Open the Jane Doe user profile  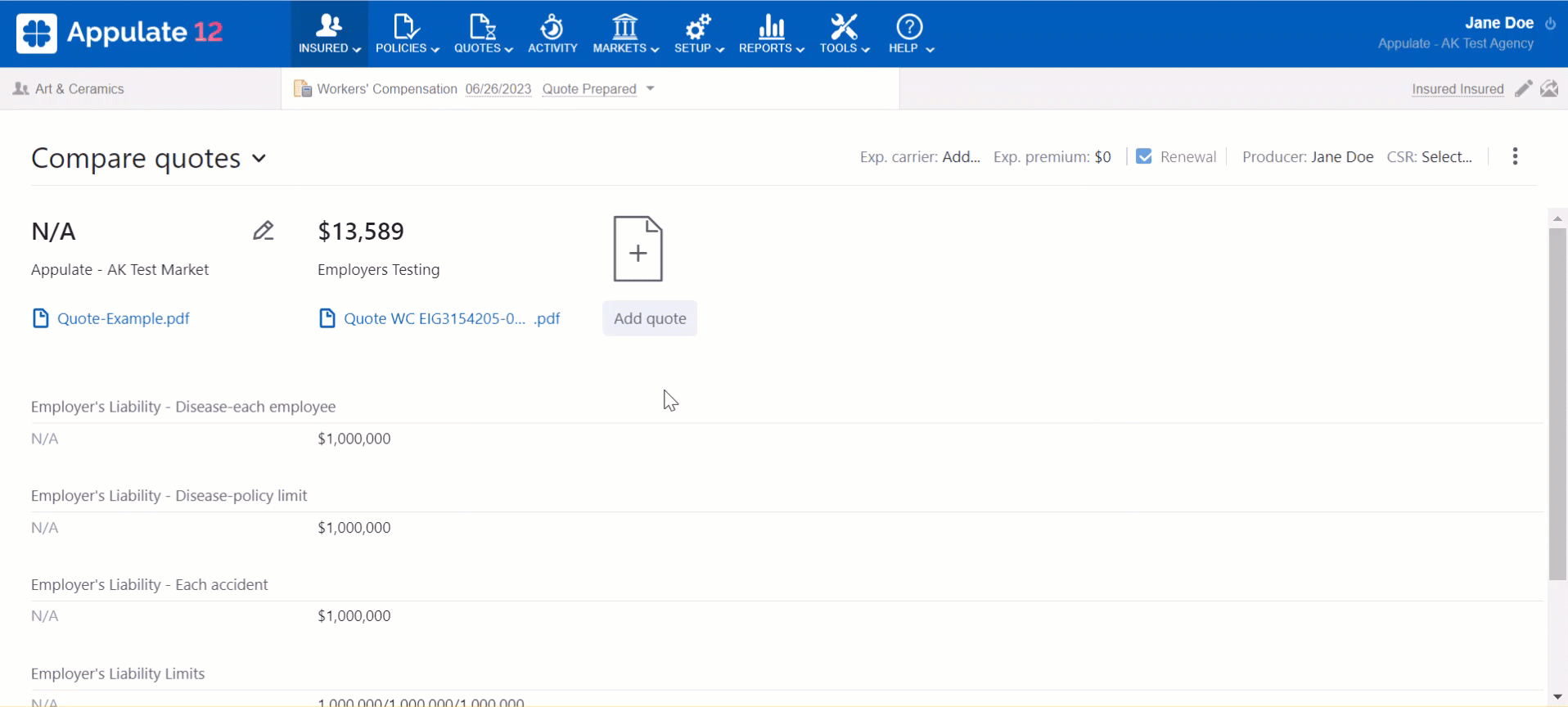click(x=1498, y=23)
